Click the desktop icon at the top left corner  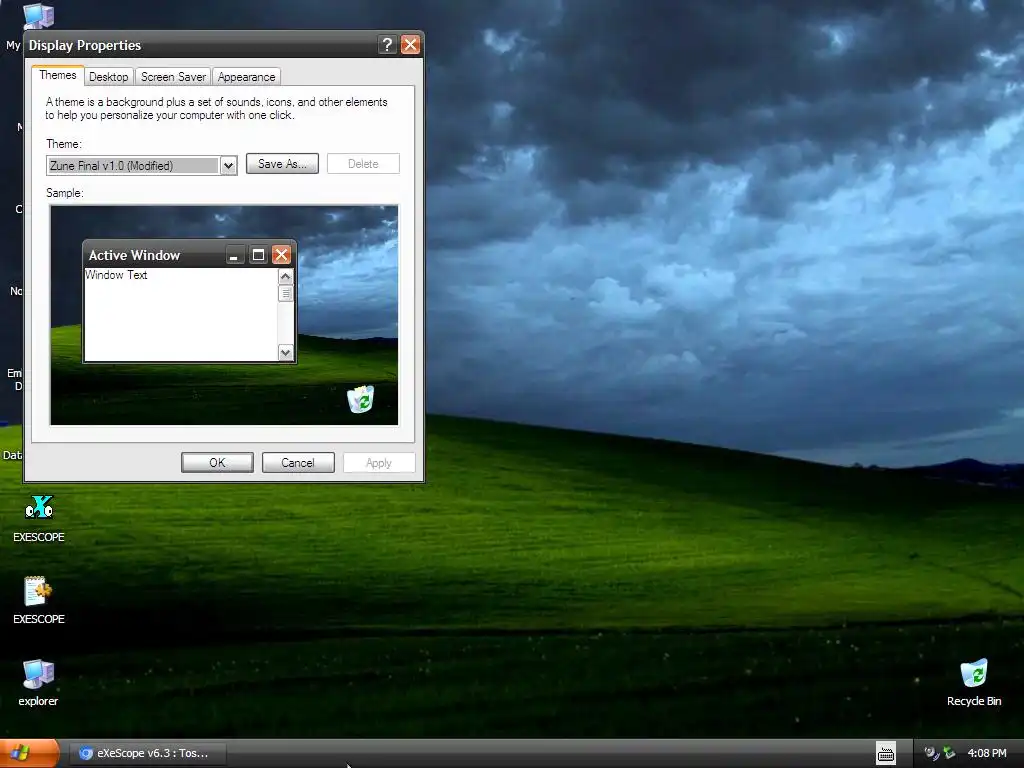38,16
